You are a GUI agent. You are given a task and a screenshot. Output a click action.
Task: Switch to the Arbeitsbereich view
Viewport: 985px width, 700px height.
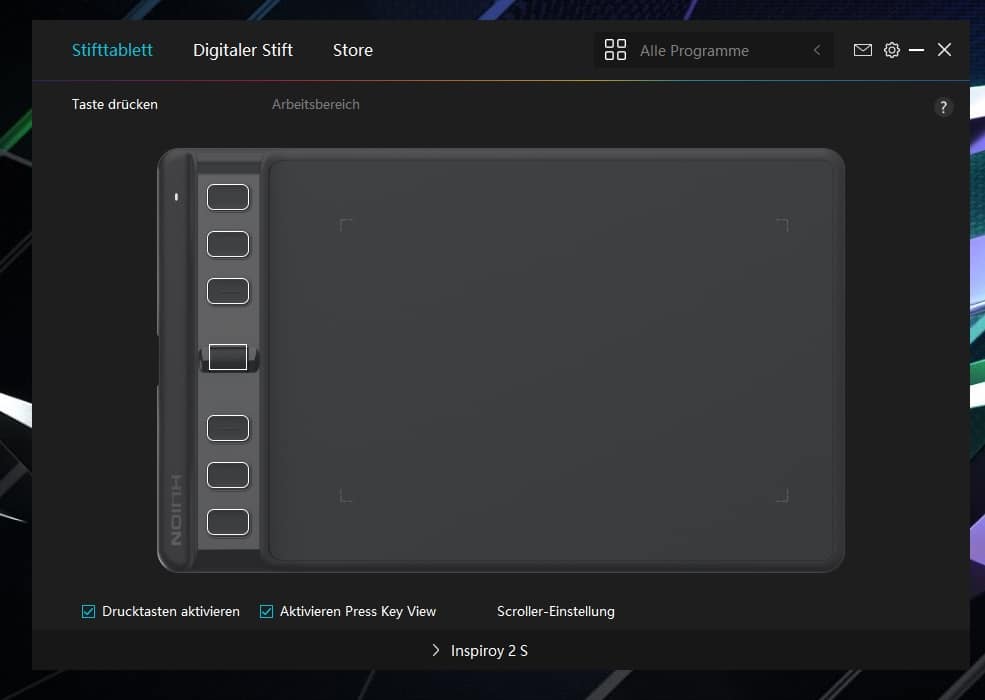[315, 104]
